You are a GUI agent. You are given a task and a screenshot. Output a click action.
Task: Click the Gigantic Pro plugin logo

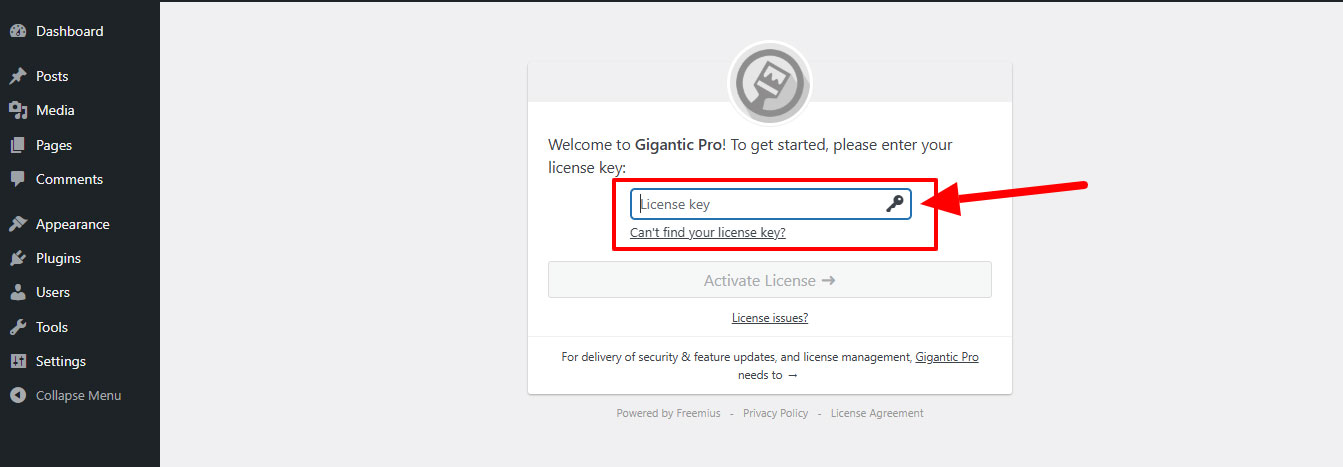[769, 83]
